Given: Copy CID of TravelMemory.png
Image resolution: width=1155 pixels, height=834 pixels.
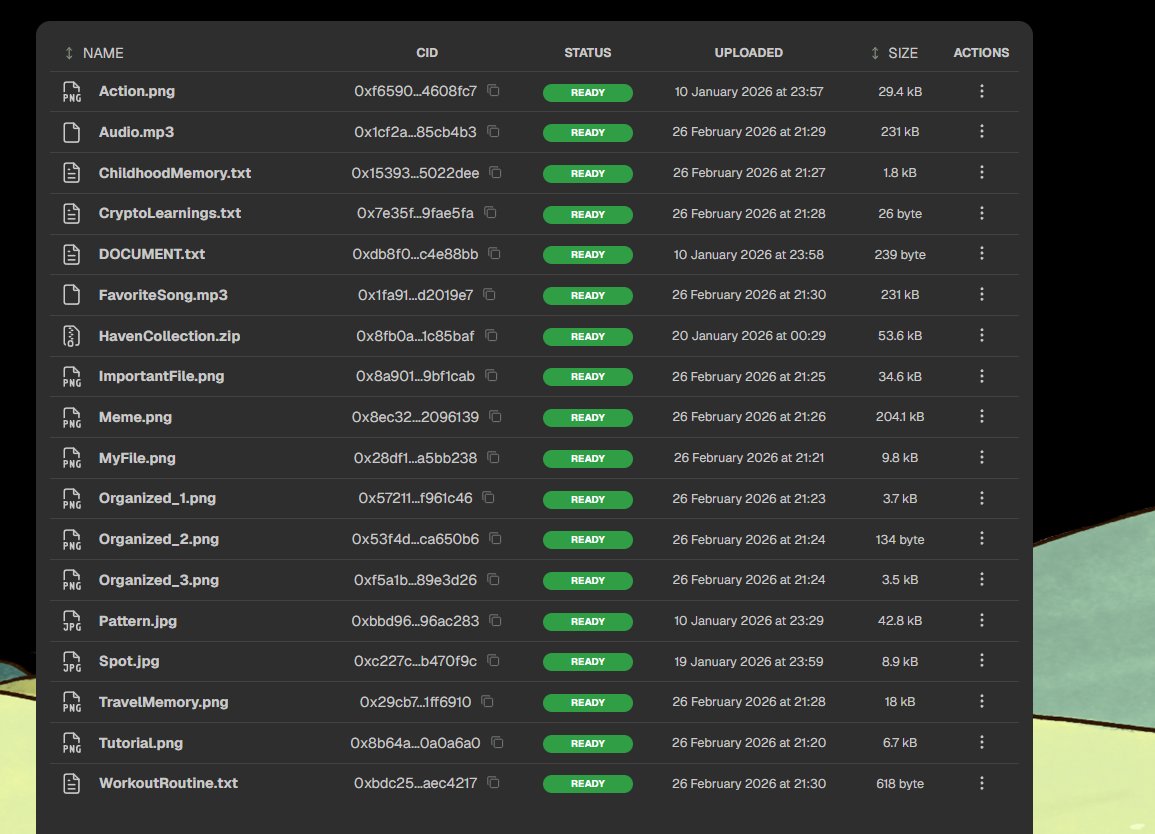Looking at the screenshot, I should click(x=488, y=701).
